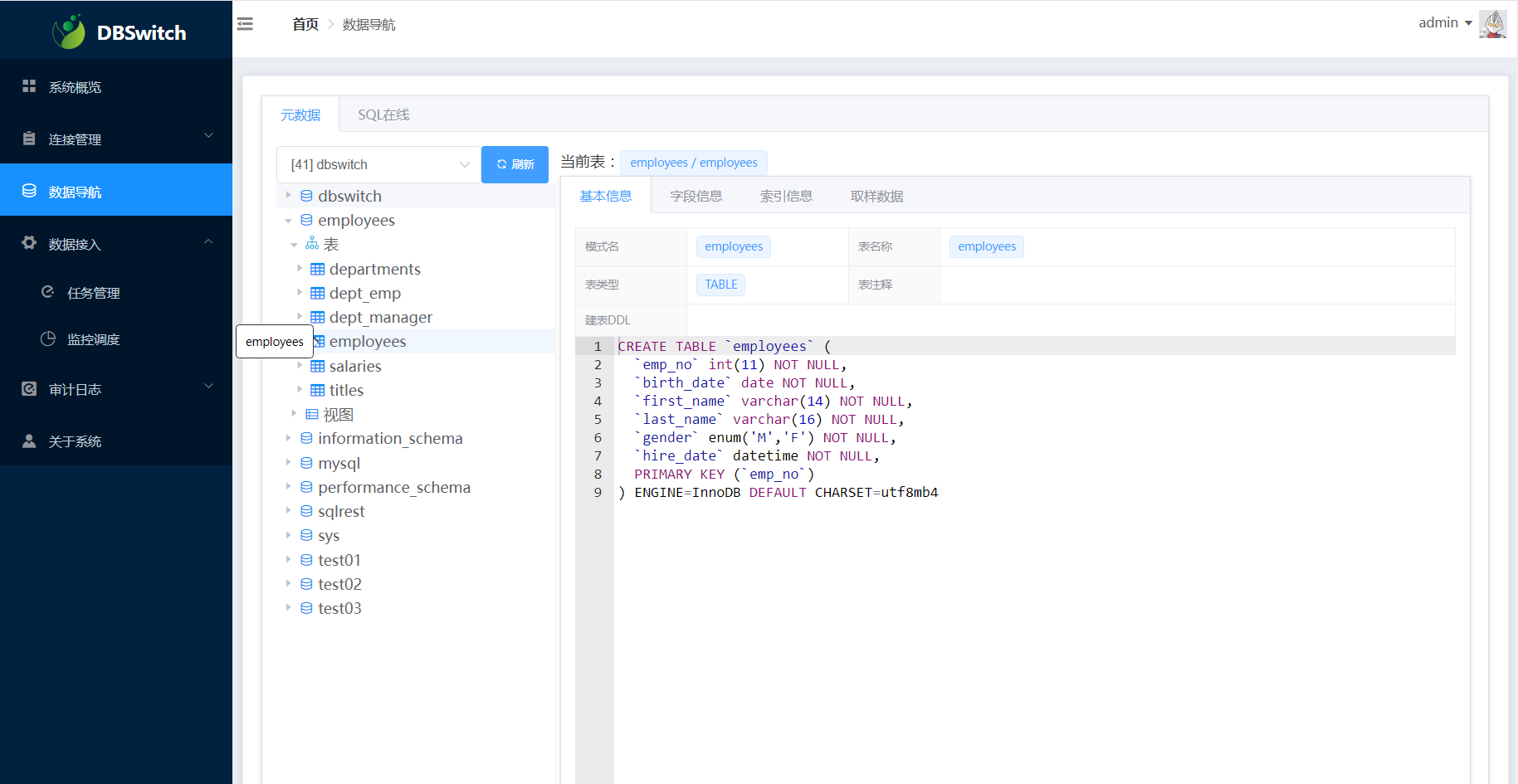Screen dimensions: 1518x784
Task: Click the salaries table grid icon
Action: click(x=317, y=367)
